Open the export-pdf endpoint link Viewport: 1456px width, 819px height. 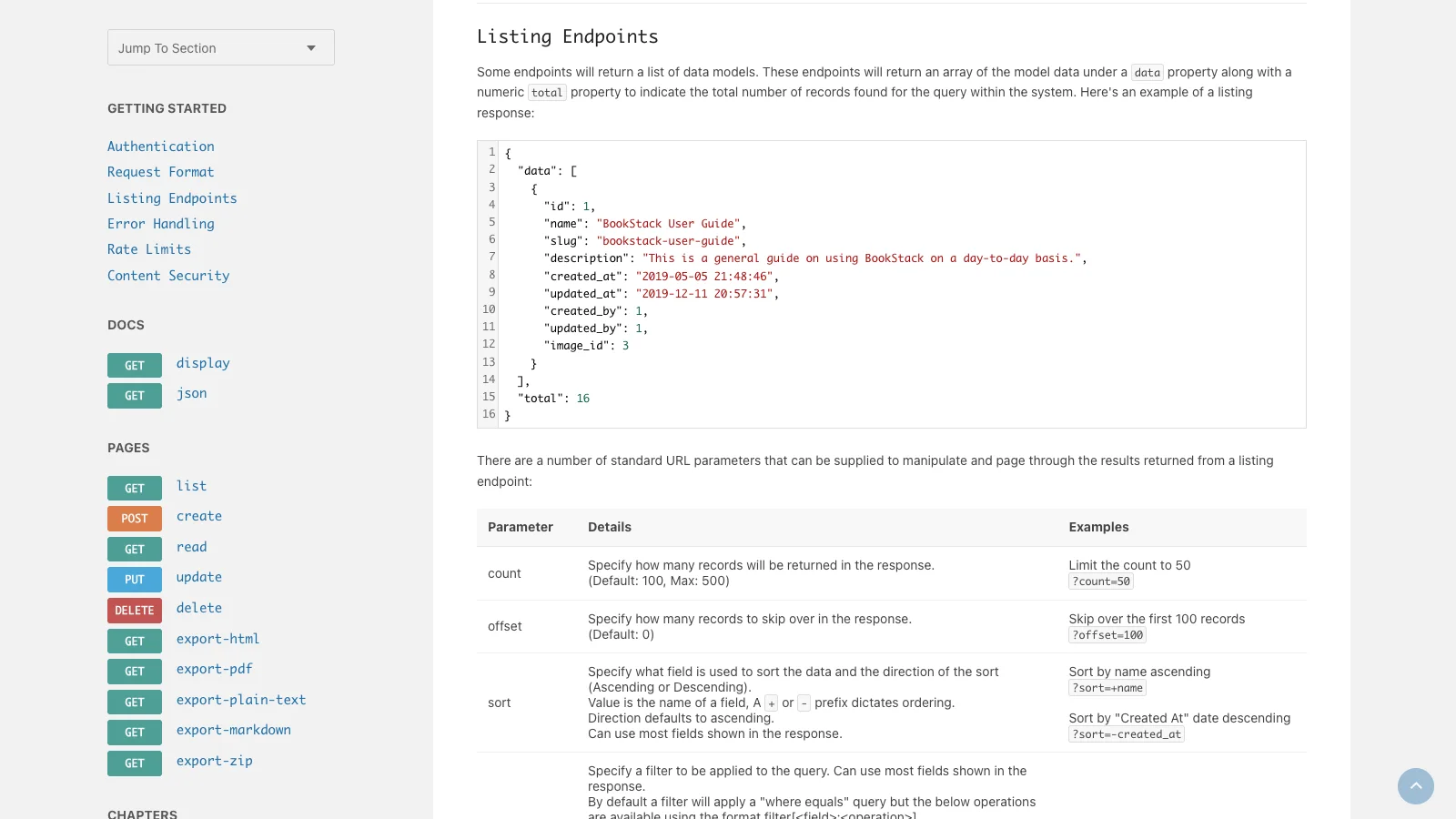[x=215, y=669]
